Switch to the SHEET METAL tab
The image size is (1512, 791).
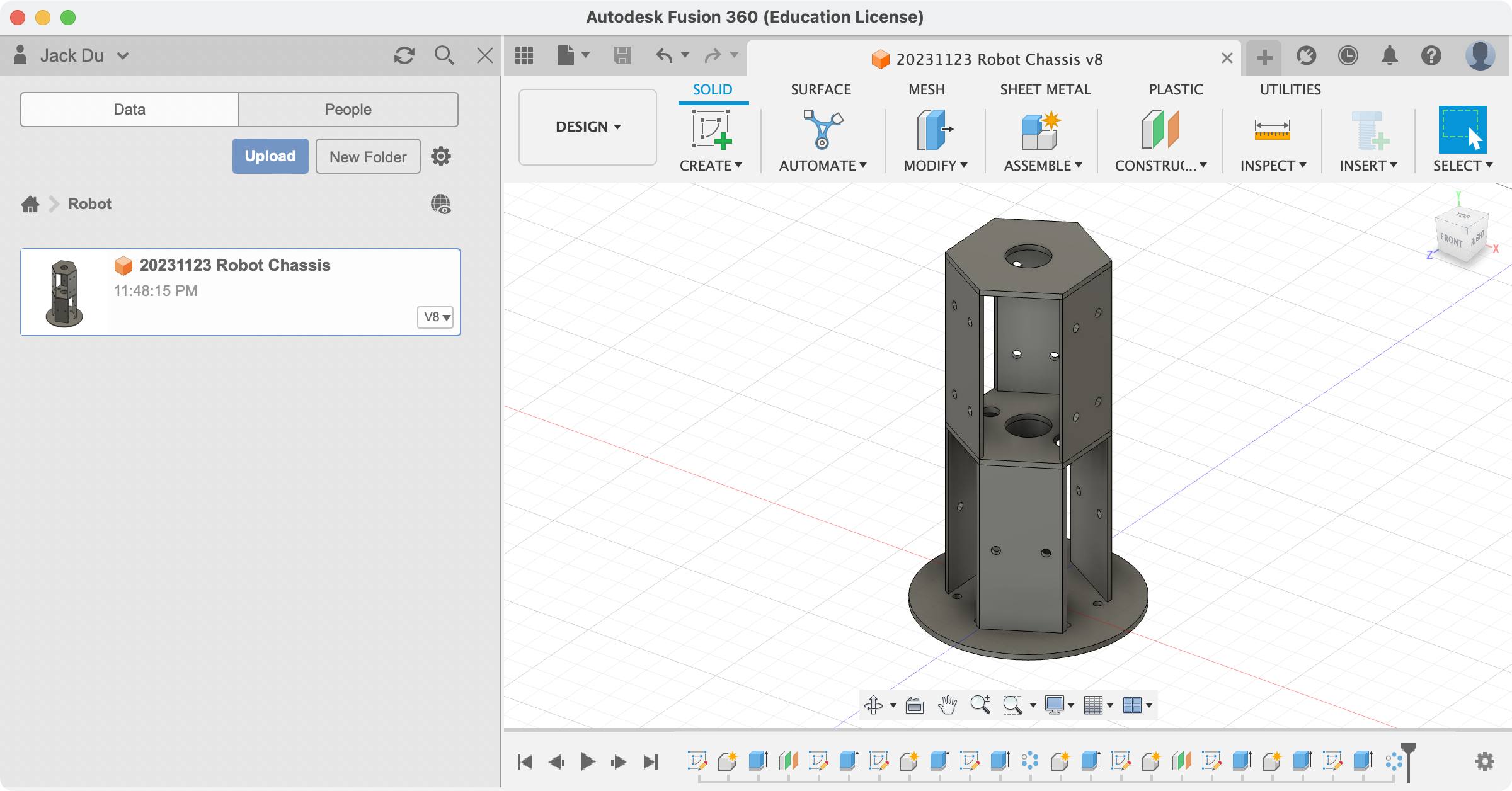point(1045,89)
